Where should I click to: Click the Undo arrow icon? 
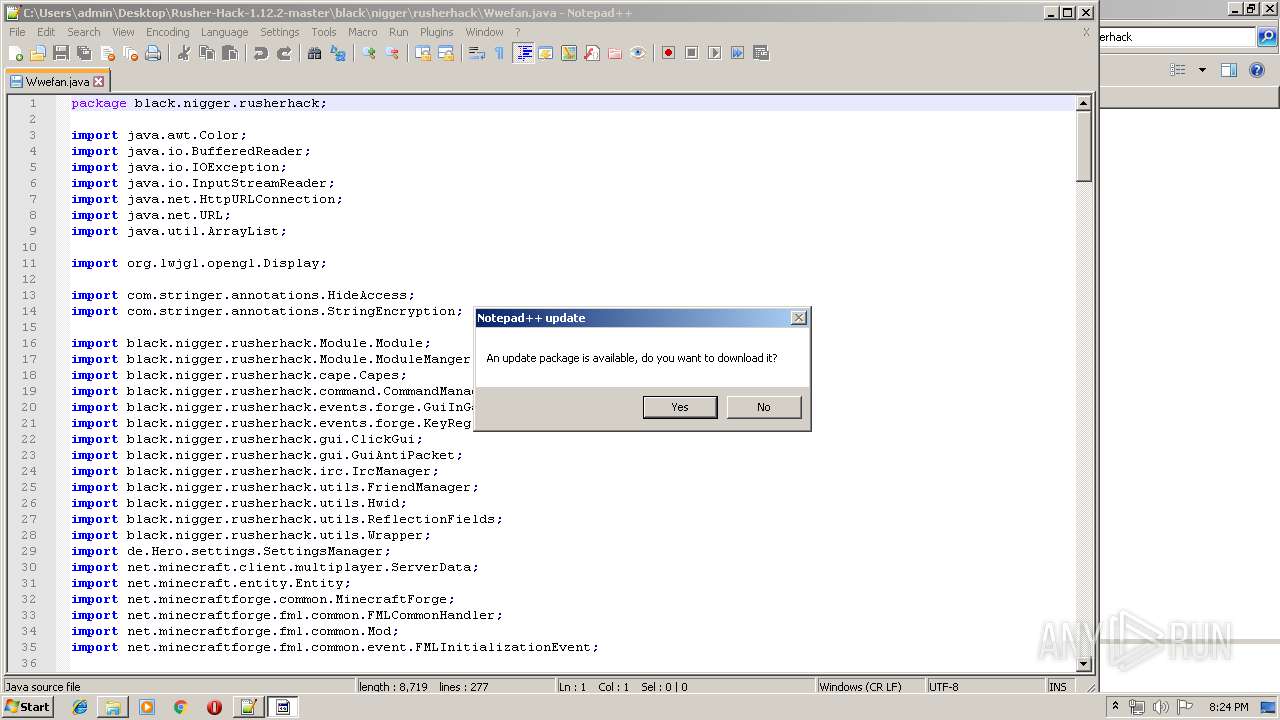[x=261, y=53]
